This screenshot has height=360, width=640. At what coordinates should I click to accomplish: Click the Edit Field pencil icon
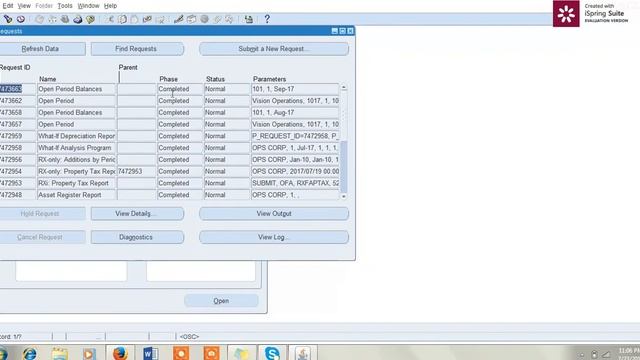[x=178, y=19]
